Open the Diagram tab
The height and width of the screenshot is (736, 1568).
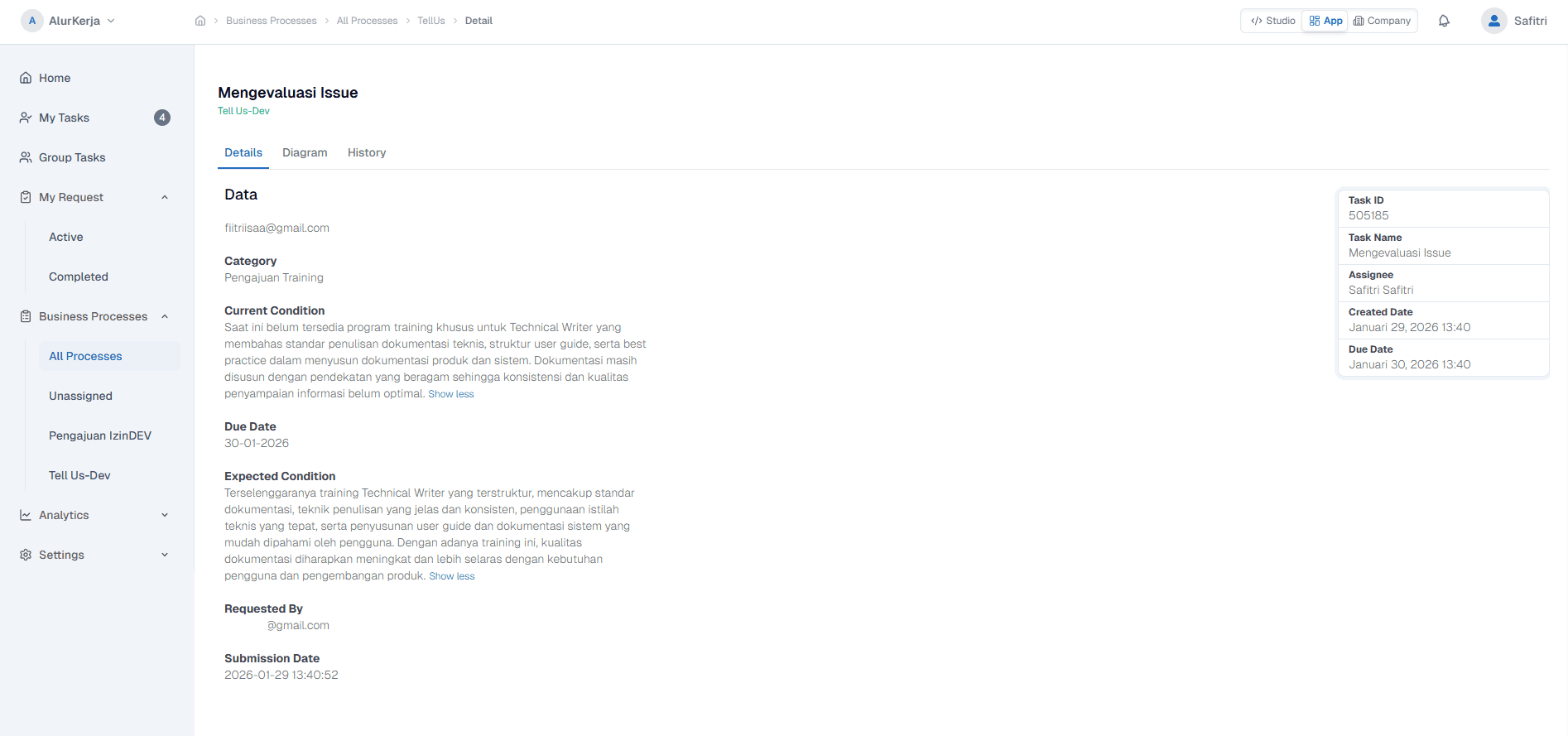click(x=305, y=152)
